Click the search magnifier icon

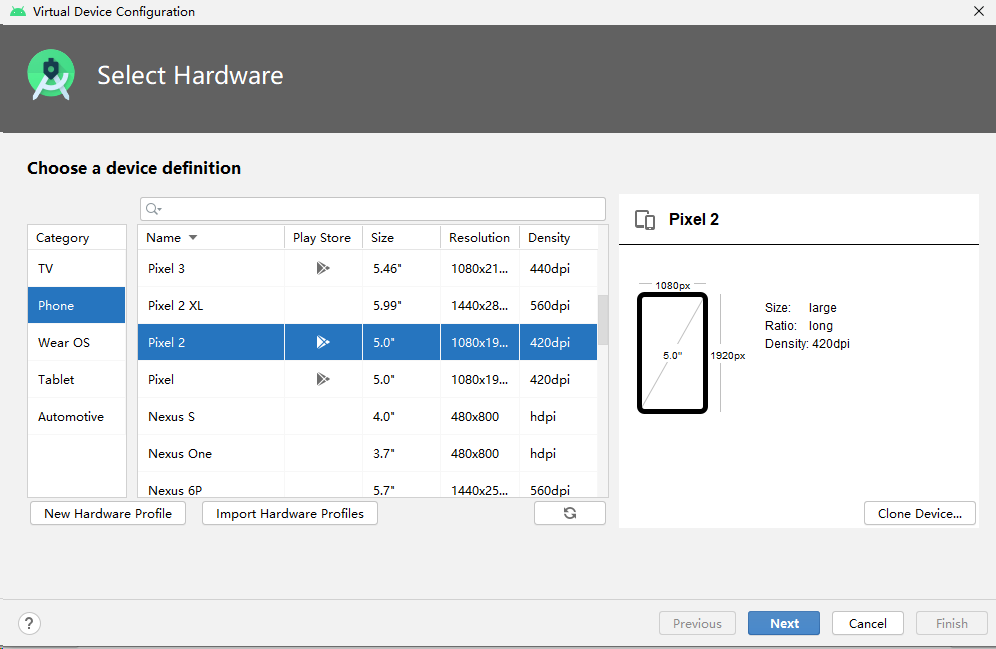pos(153,209)
